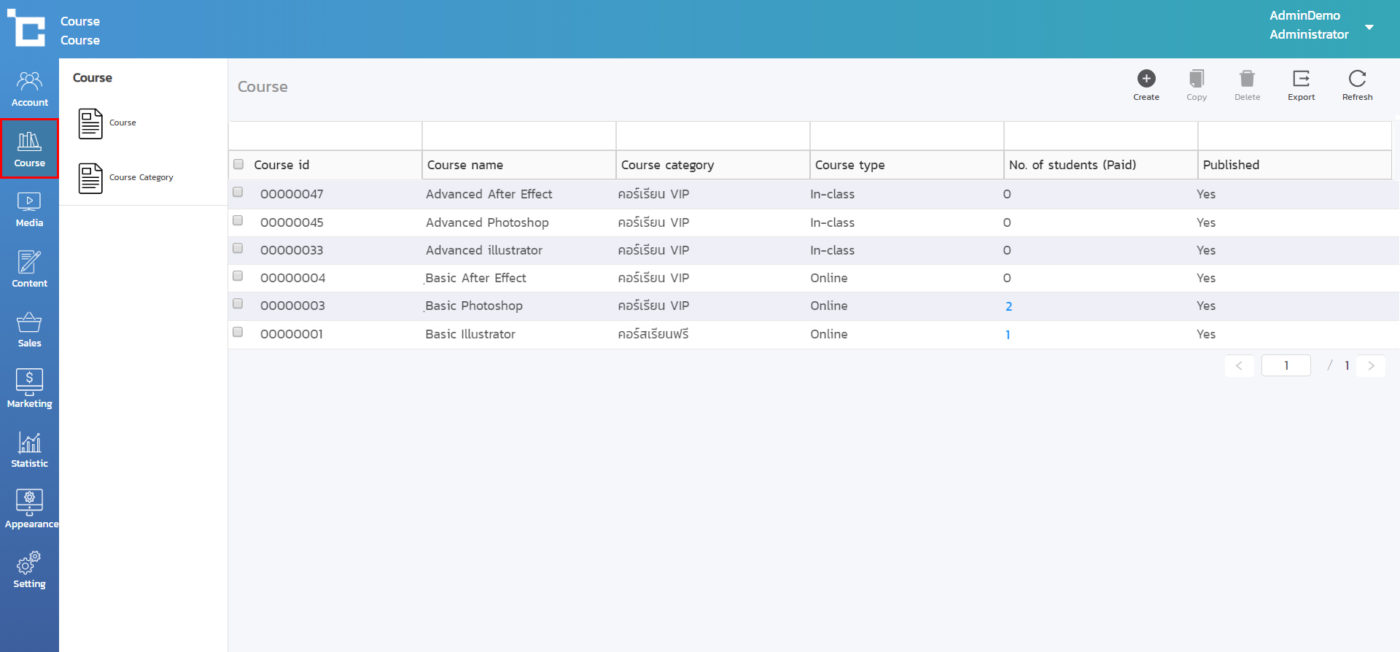Screen dimensions: 1400x652
Task: Refresh the course table
Action: 1357,80
